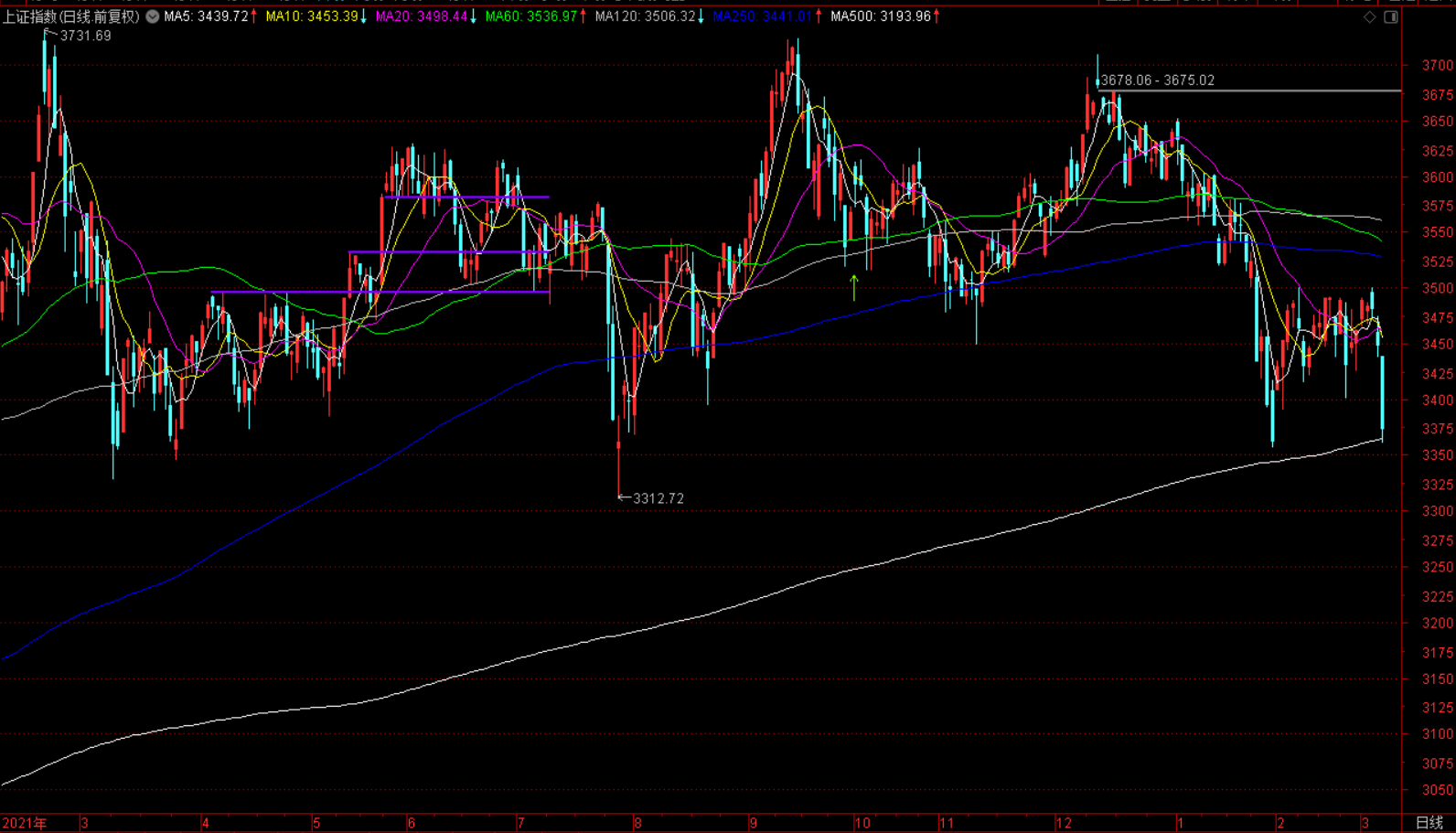Click the 3050 level on price axis
This screenshot has height=833, width=1456.
click(1437, 790)
